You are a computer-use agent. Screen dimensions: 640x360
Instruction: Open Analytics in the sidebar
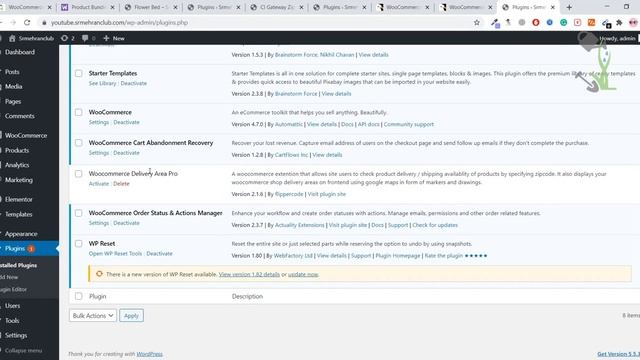click(17, 165)
